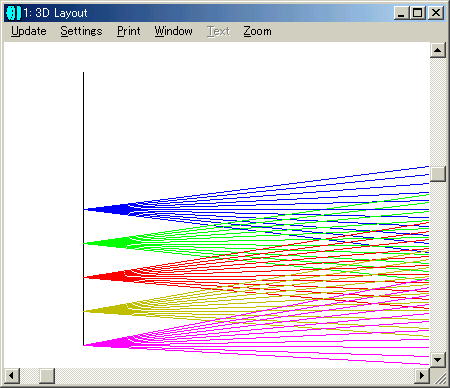Open the Update menu
The height and width of the screenshot is (388, 450).
point(29,31)
